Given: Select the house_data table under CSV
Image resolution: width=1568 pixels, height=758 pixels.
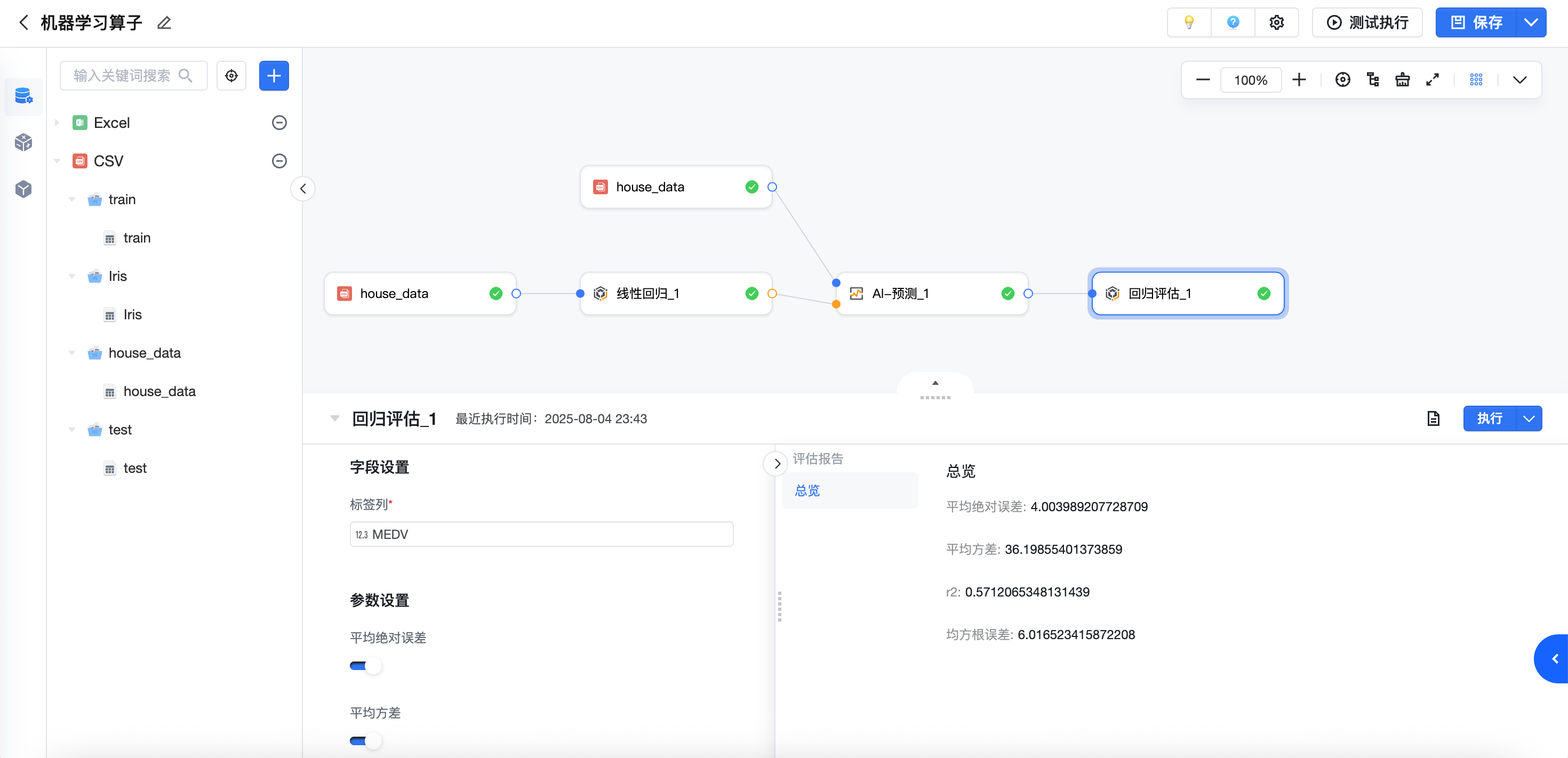Looking at the screenshot, I should tap(159, 391).
